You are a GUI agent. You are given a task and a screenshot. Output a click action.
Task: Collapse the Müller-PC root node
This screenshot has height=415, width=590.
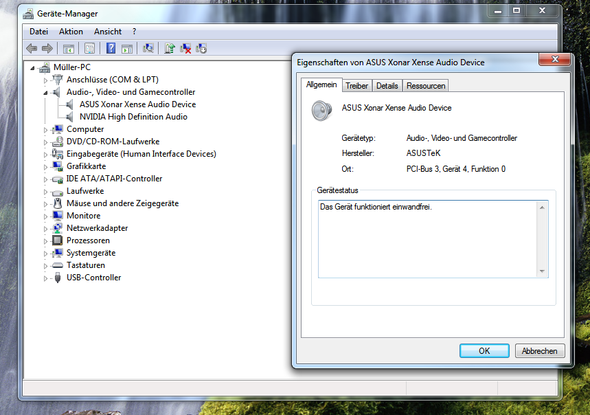(32, 68)
